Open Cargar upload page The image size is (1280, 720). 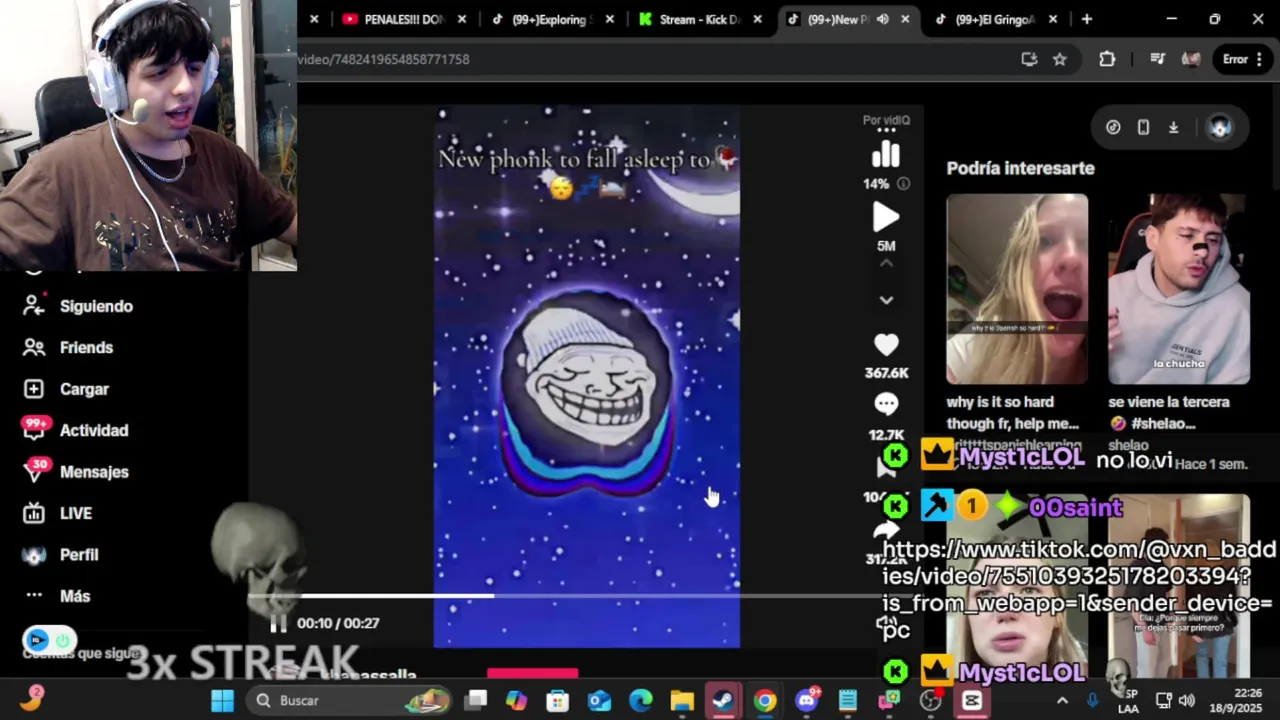click(x=66, y=389)
